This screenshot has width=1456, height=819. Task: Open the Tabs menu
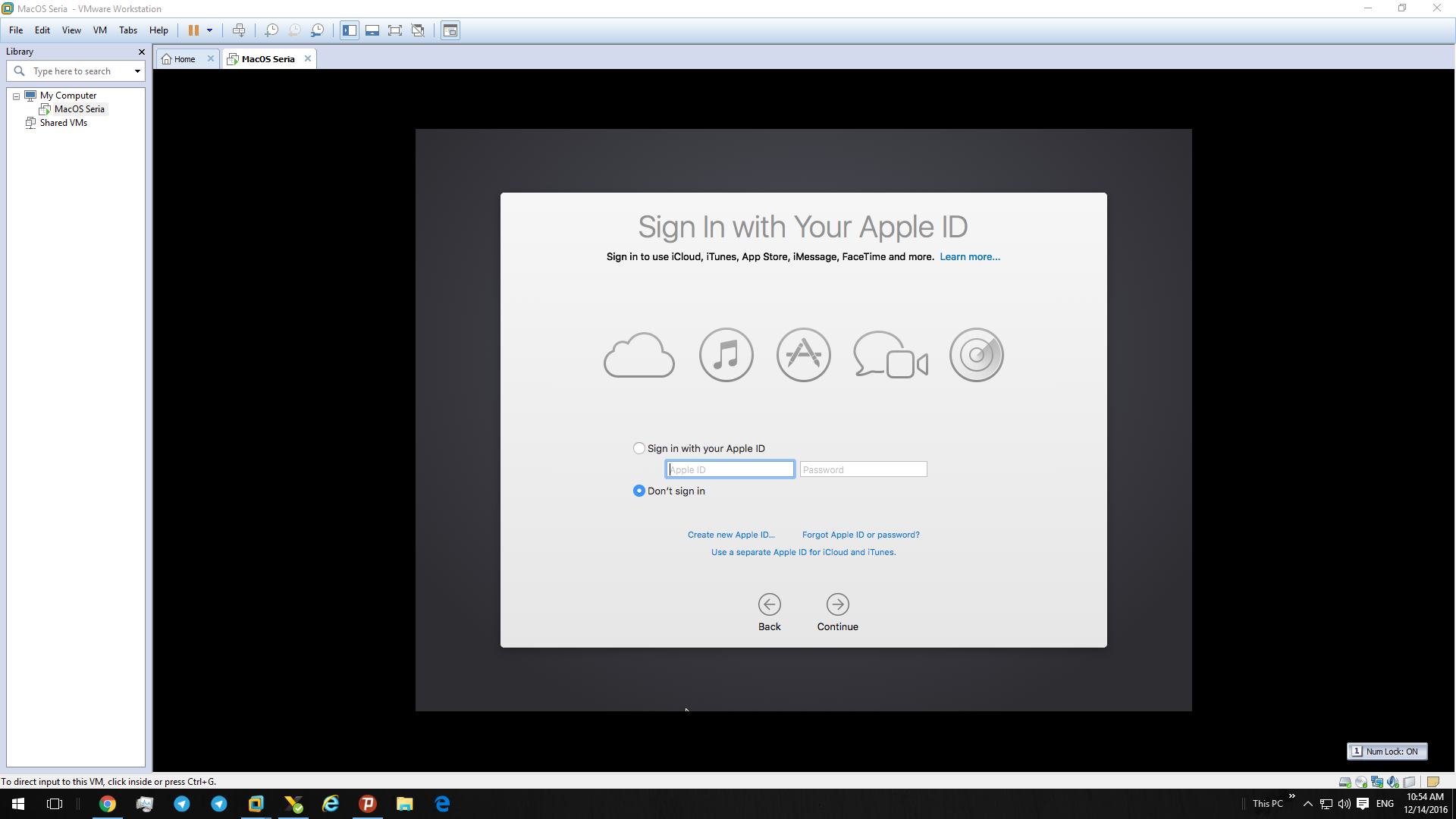128,30
